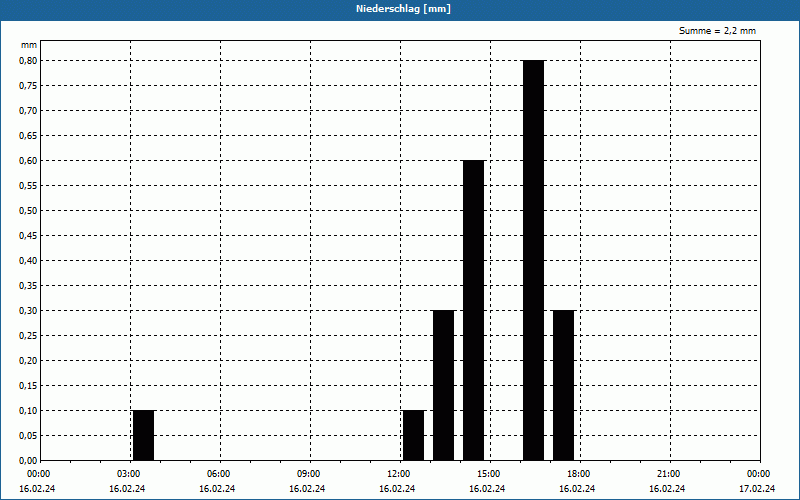Click the 0,65 y-axis label
The image size is (800, 500).
tap(28, 136)
